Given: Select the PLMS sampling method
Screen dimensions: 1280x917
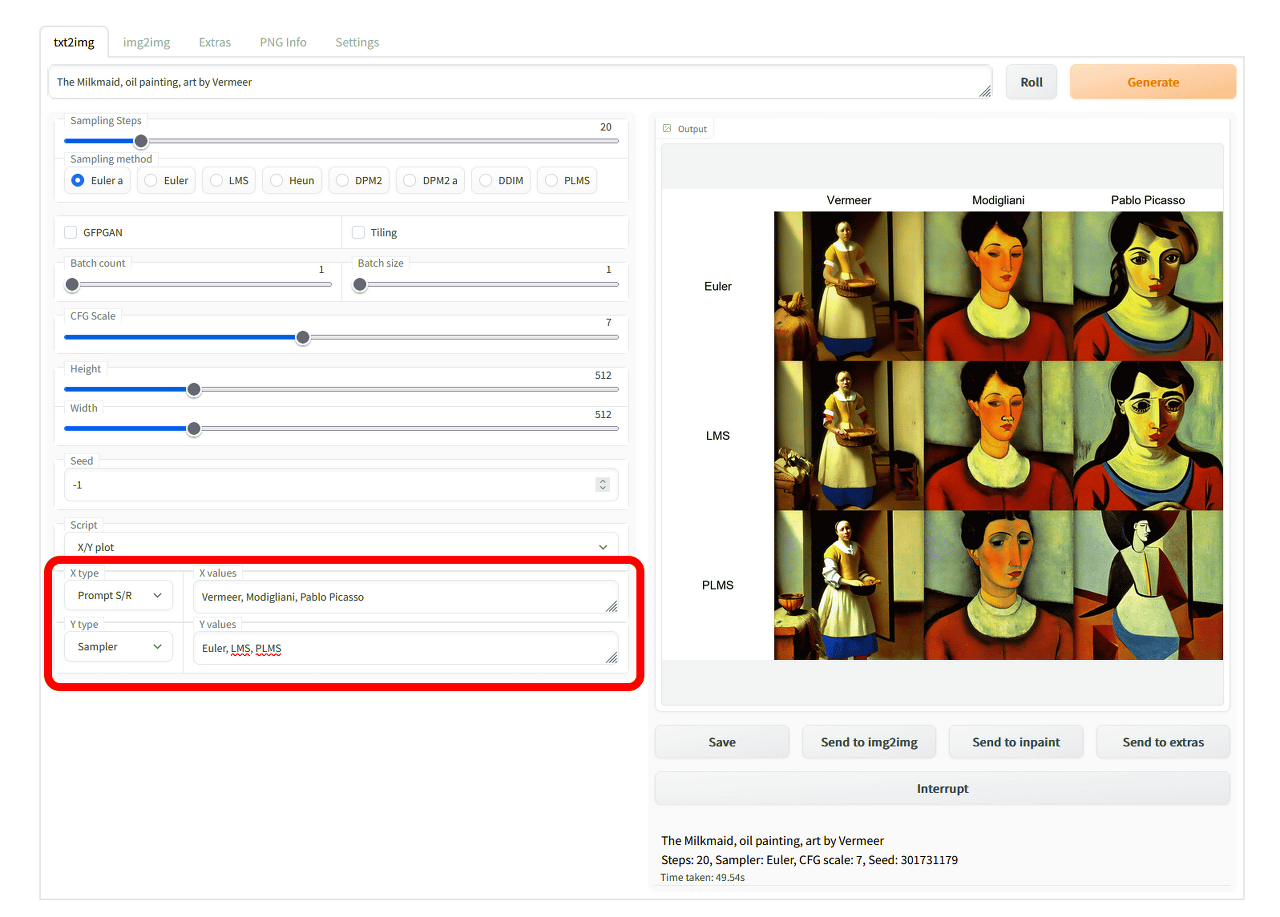Looking at the screenshot, I should [x=567, y=181].
